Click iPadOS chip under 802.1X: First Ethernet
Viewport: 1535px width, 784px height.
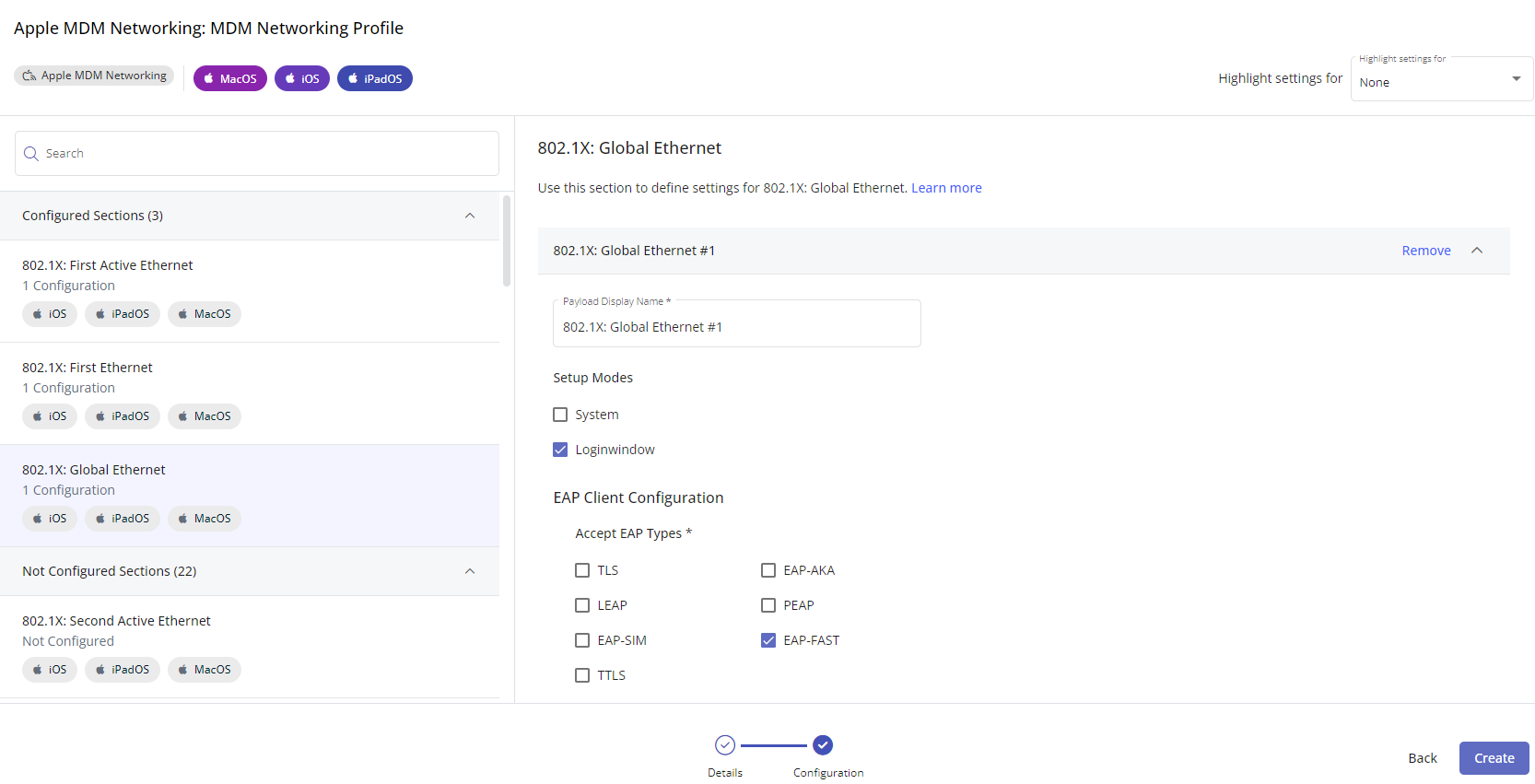[x=123, y=416]
